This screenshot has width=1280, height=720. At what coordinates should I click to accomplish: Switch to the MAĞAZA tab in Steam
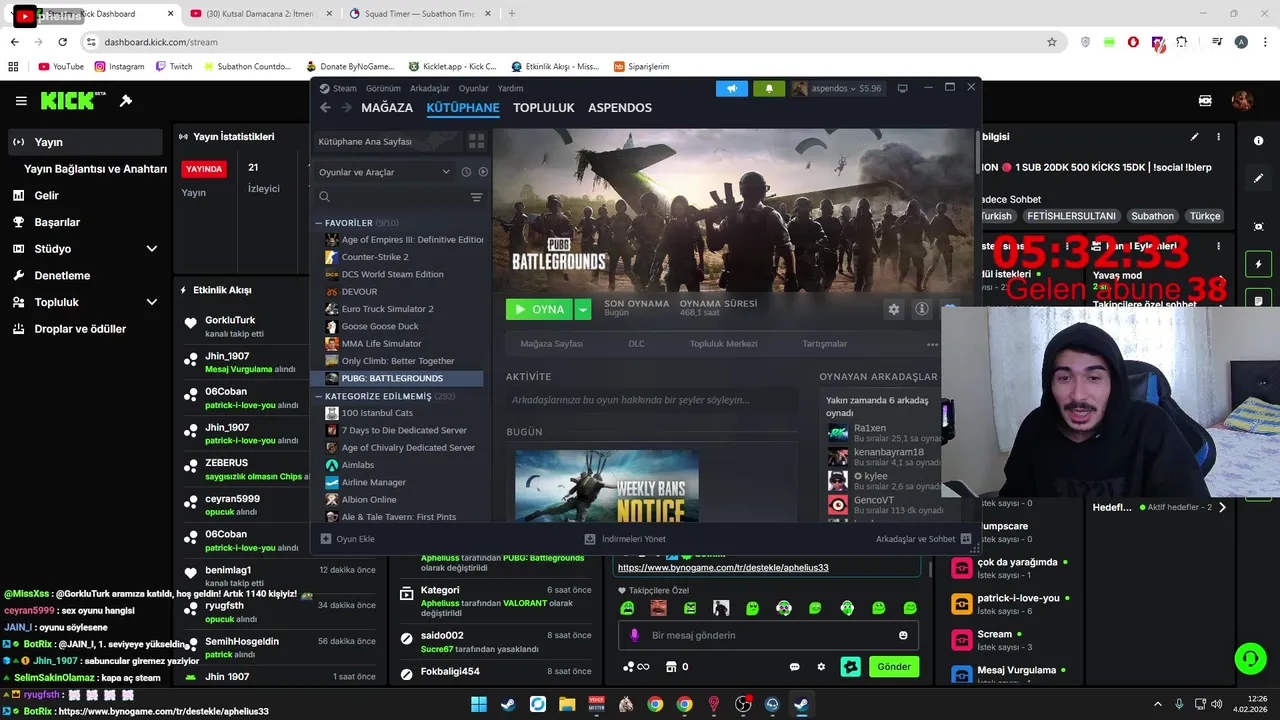(x=387, y=108)
